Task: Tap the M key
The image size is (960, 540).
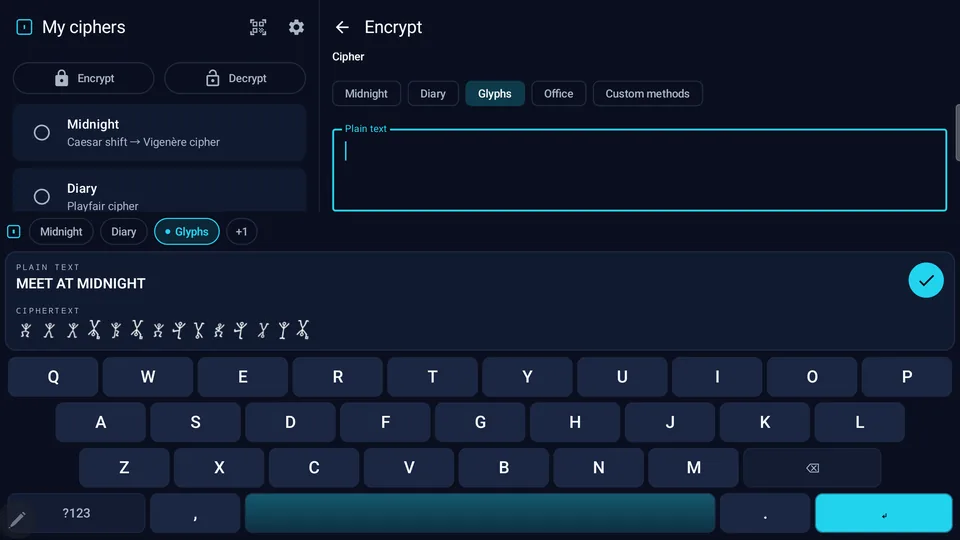Action: [x=694, y=468]
